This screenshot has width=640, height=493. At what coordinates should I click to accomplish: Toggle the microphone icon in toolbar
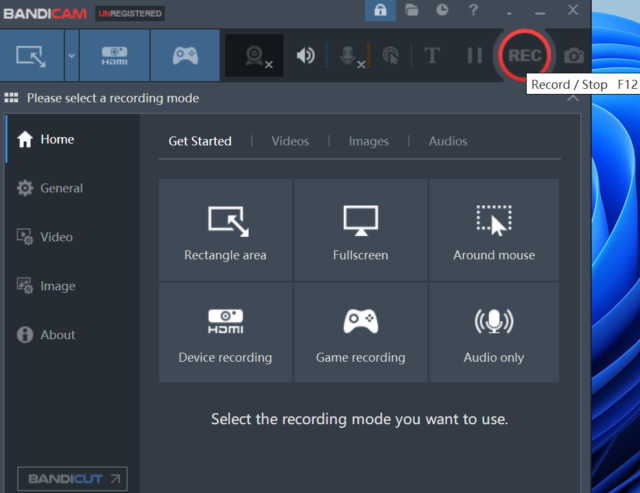349,56
